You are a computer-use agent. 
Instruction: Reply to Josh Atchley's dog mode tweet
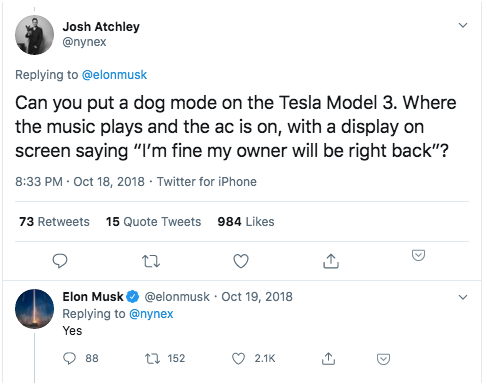60,261
